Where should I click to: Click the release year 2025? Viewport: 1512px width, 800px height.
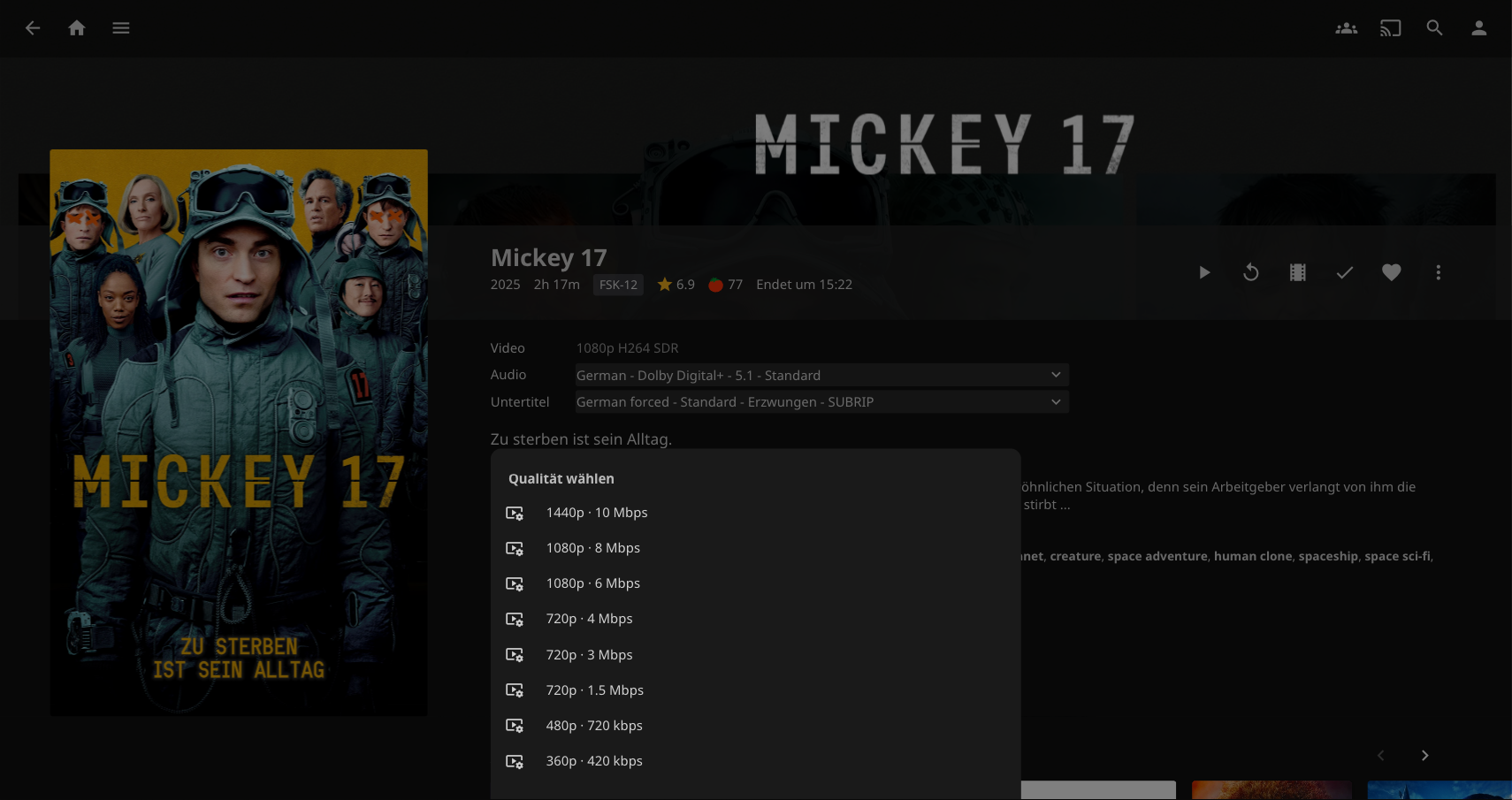tap(506, 285)
